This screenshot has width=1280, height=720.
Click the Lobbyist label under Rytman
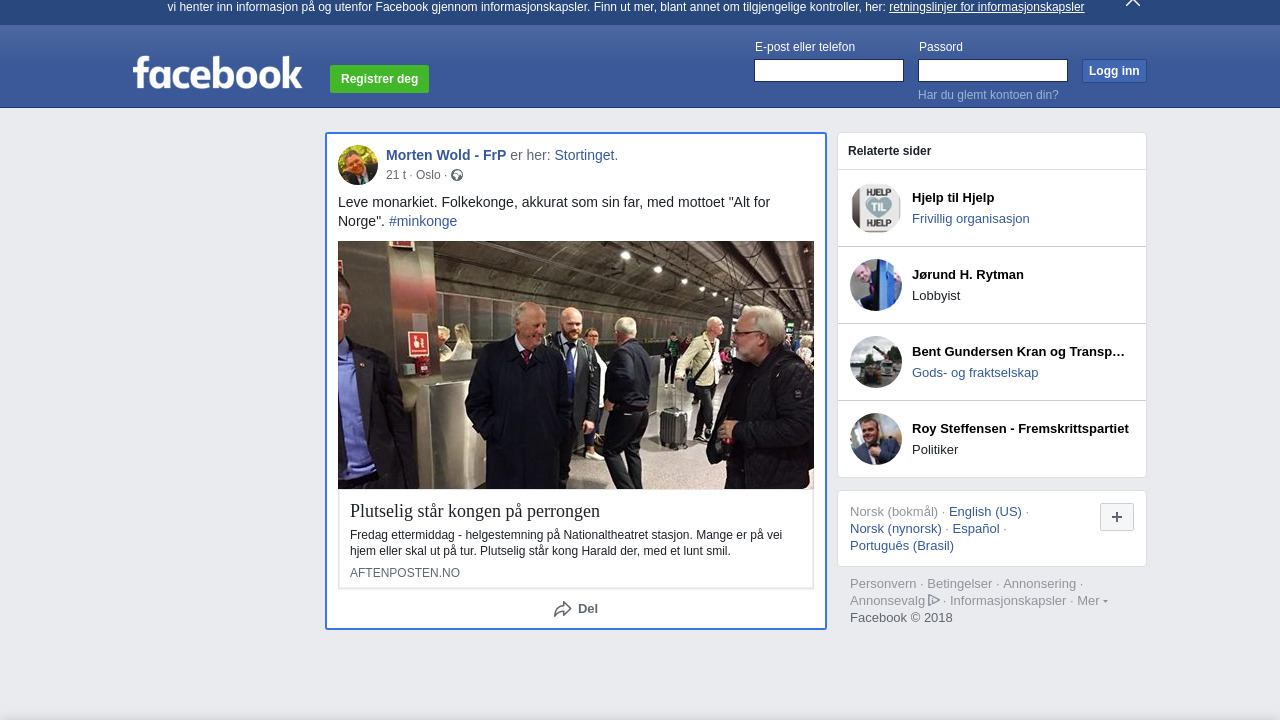[x=936, y=295]
